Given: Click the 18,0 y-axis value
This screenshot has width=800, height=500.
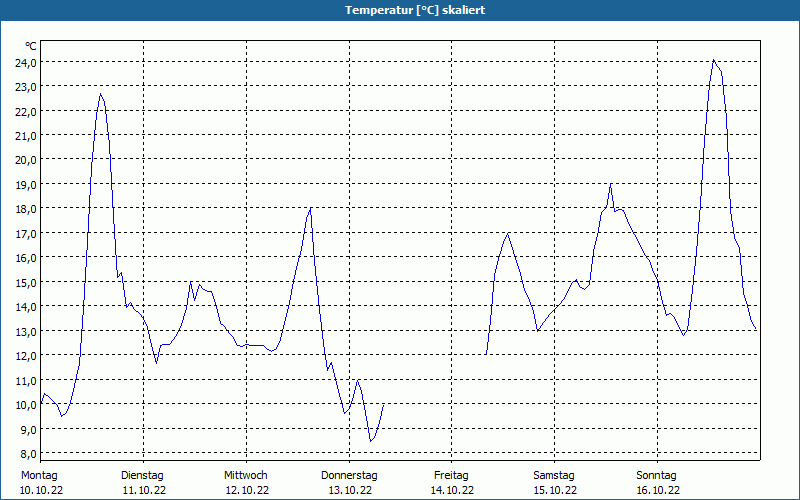Looking at the screenshot, I should (x=26, y=209).
